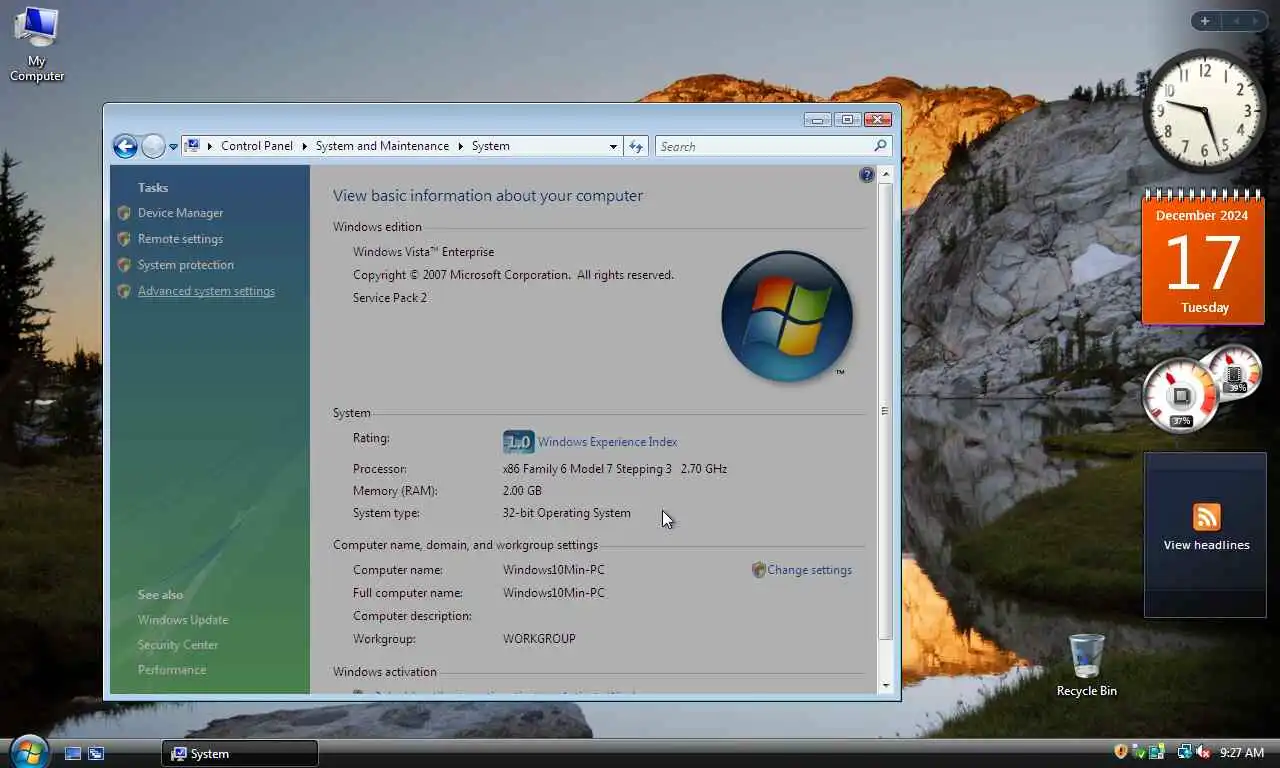Viewport: 1280px width, 768px height.
Task: Click System in the breadcrumb path
Action: [x=491, y=146]
